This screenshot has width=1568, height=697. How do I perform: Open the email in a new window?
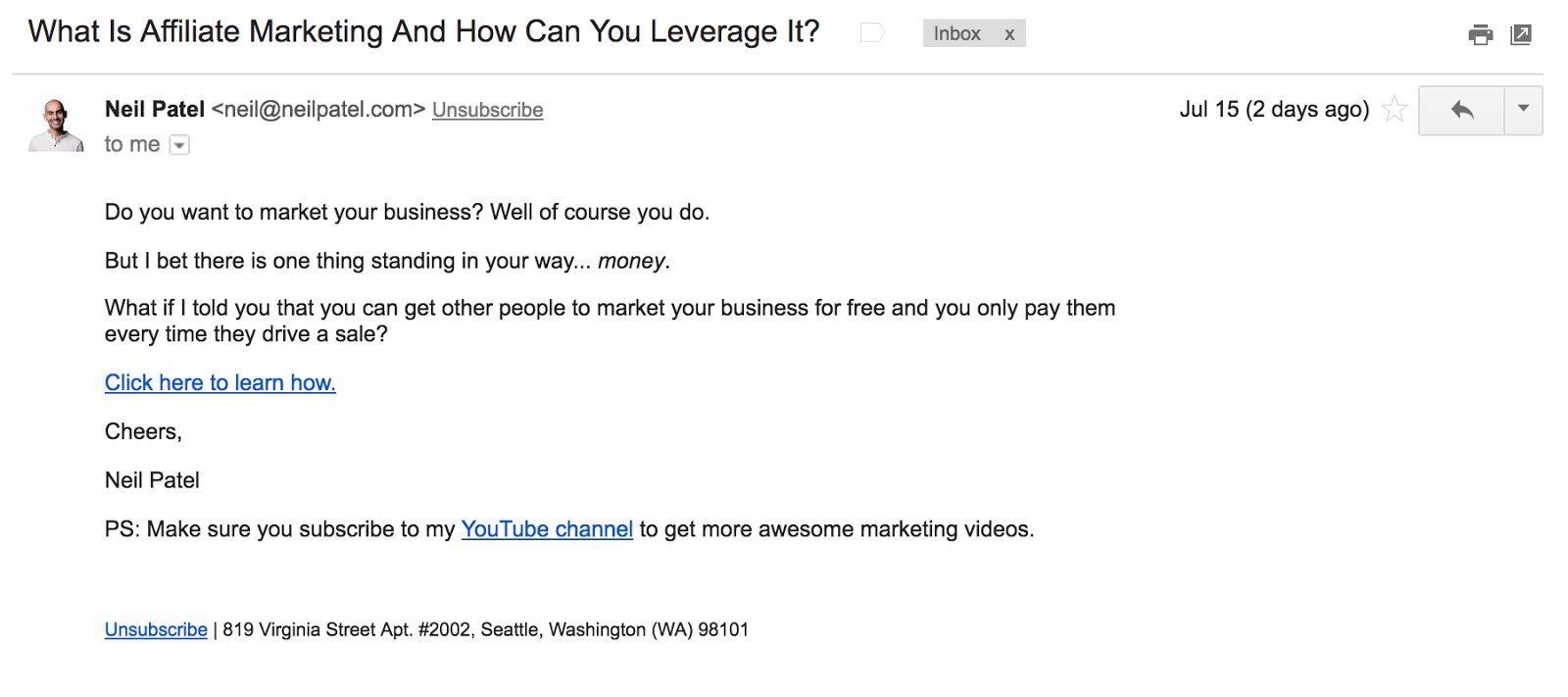click(x=1521, y=35)
